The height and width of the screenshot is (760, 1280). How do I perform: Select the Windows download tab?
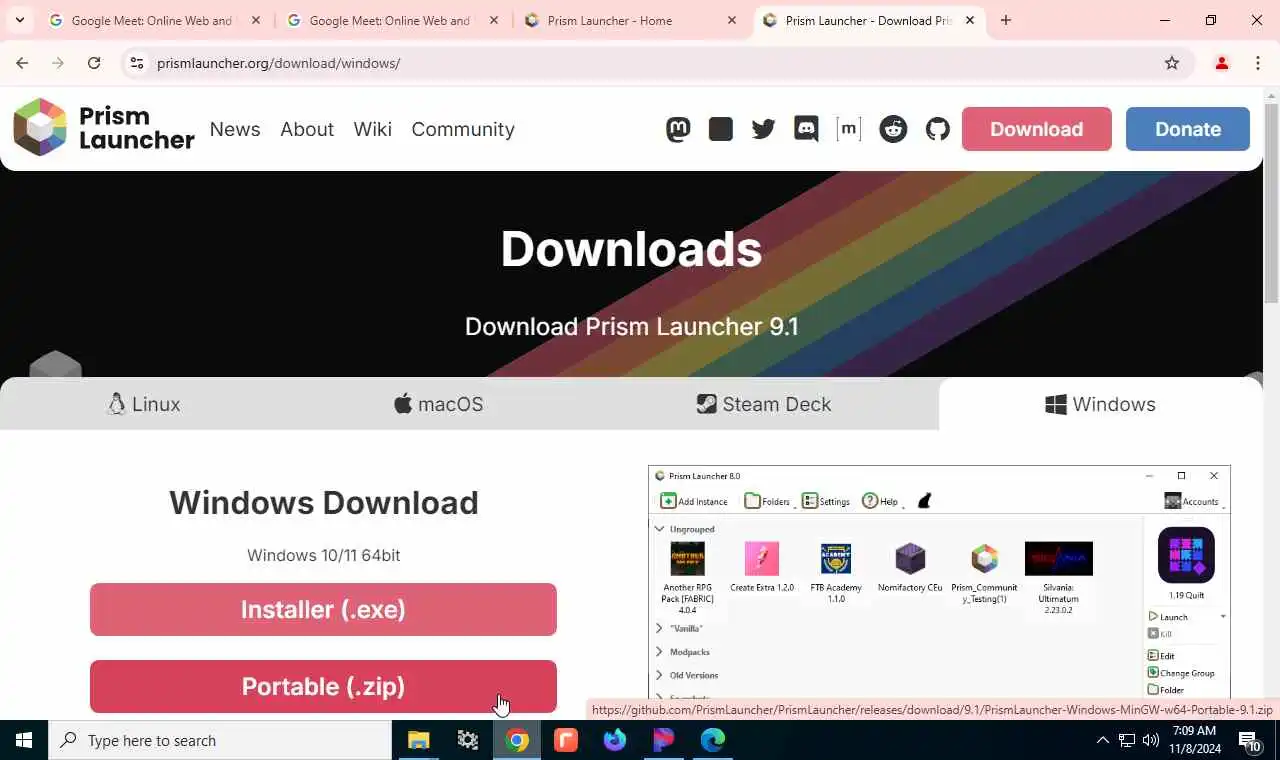(x=1100, y=404)
